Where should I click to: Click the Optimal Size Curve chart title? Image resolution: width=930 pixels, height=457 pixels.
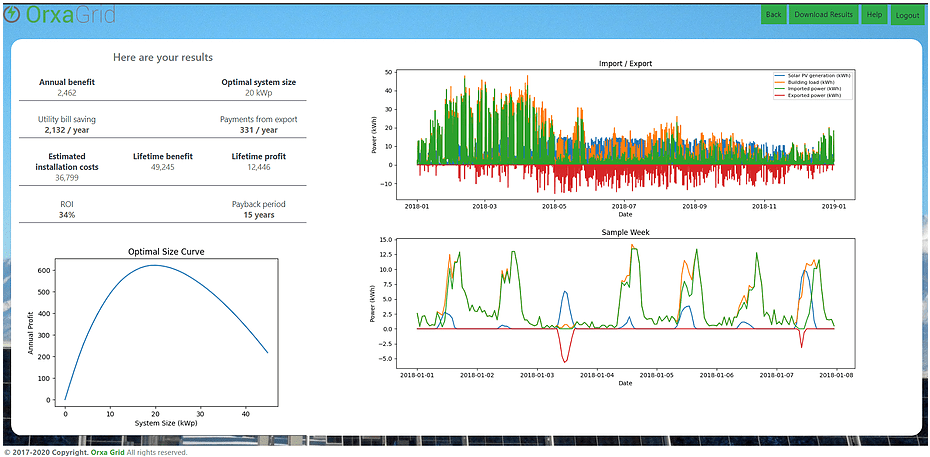pos(165,251)
